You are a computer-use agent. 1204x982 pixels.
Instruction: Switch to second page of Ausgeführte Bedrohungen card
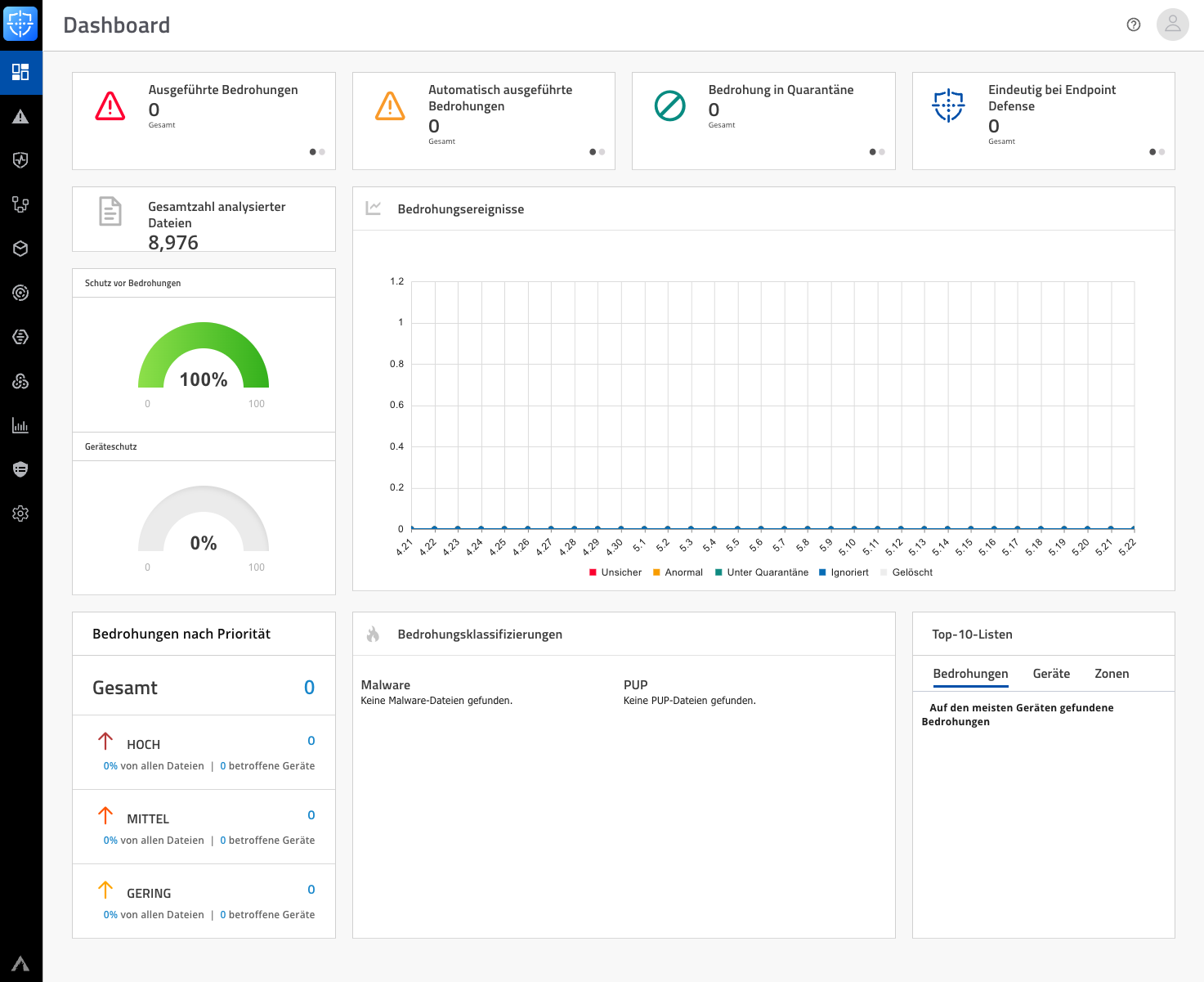click(x=322, y=152)
